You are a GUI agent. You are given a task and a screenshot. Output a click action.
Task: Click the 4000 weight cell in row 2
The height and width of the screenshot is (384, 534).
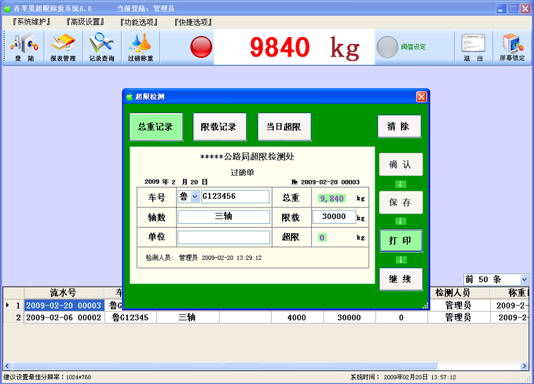click(x=297, y=318)
